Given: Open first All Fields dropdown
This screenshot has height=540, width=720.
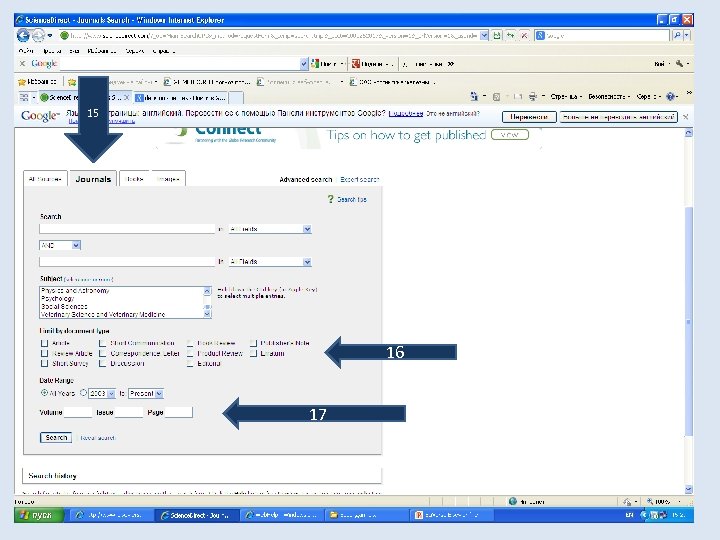Looking at the screenshot, I should (270, 229).
